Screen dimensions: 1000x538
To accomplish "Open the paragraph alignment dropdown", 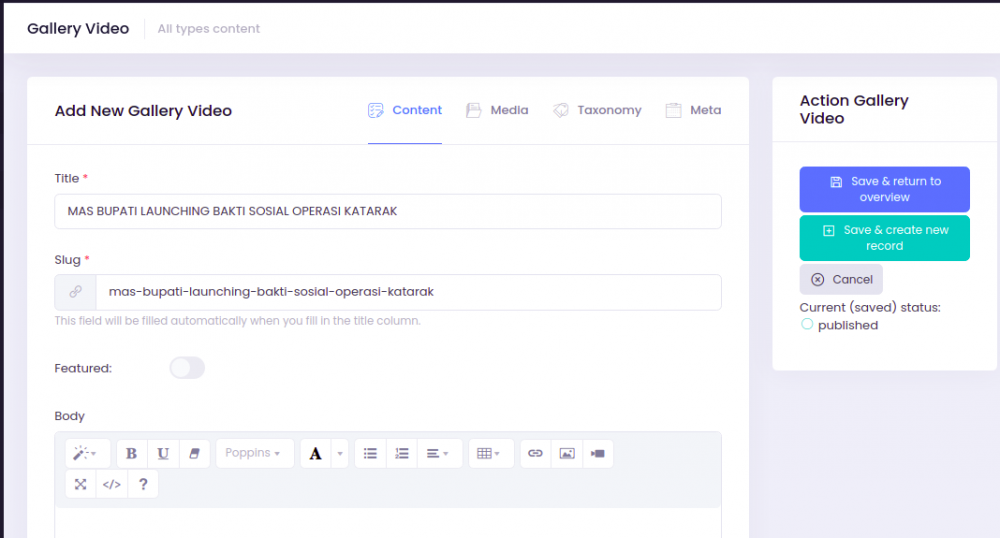I will (x=438, y=454).
